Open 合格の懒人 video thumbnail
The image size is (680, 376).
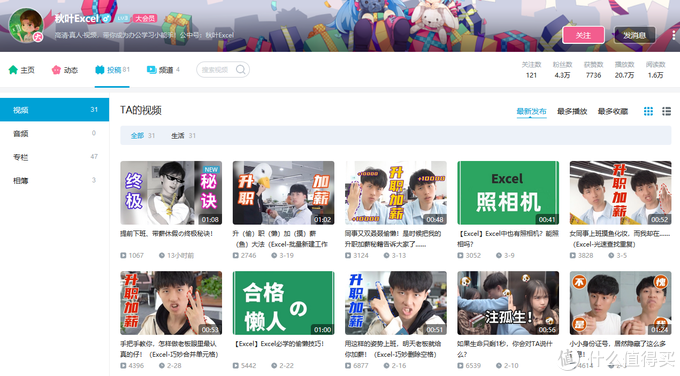283,303
